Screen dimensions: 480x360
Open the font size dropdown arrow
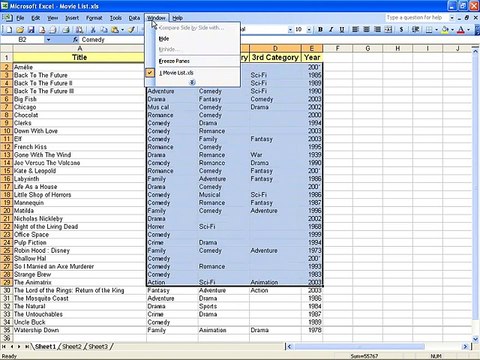coord(309,30)
